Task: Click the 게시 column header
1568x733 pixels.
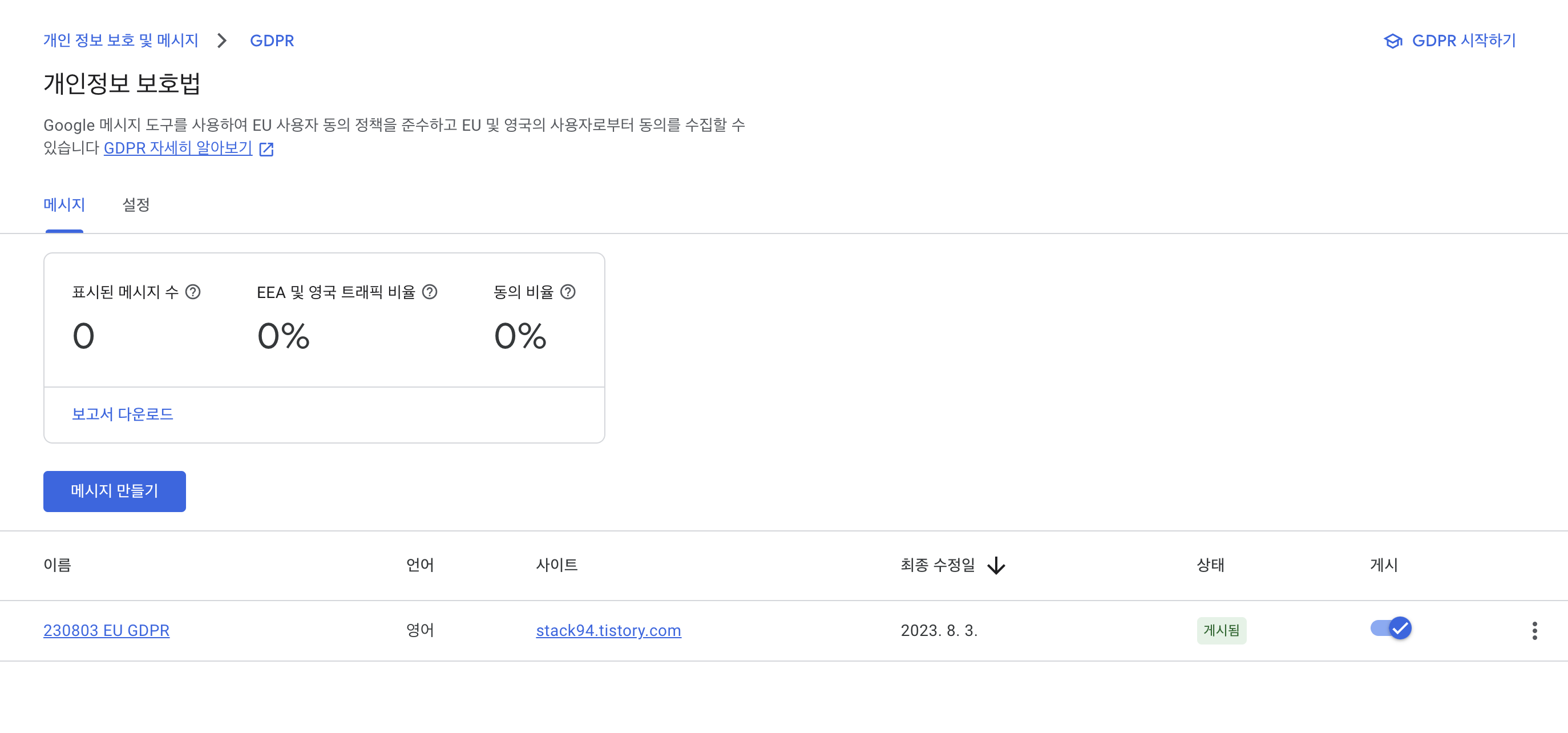Action: pyautogui.click(x=1384, y=566)
